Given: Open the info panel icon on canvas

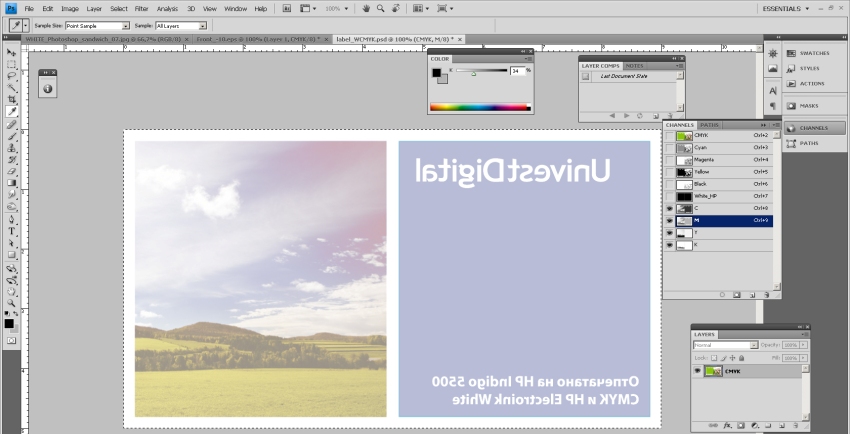Looking at the screenshot, I should tap(48, 89).
